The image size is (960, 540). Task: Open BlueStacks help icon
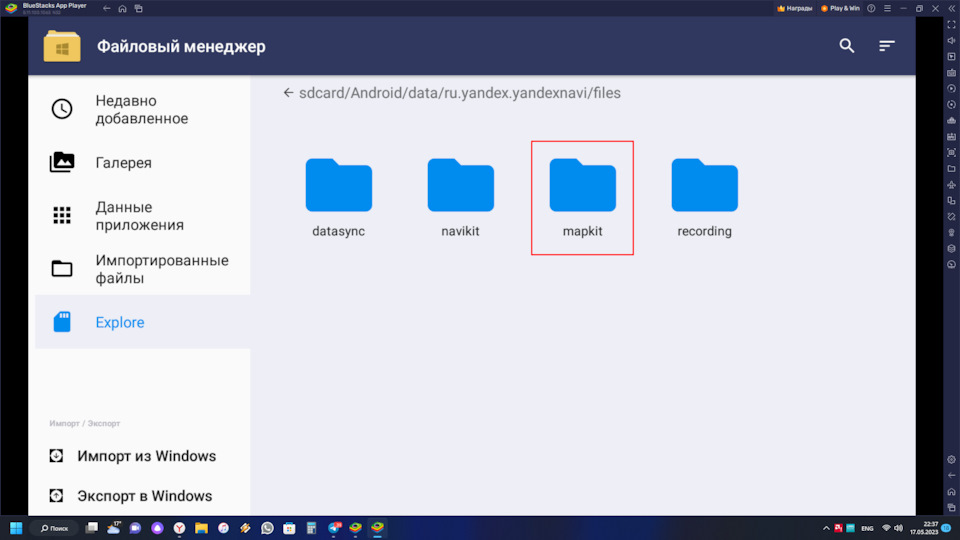[871, 9]
